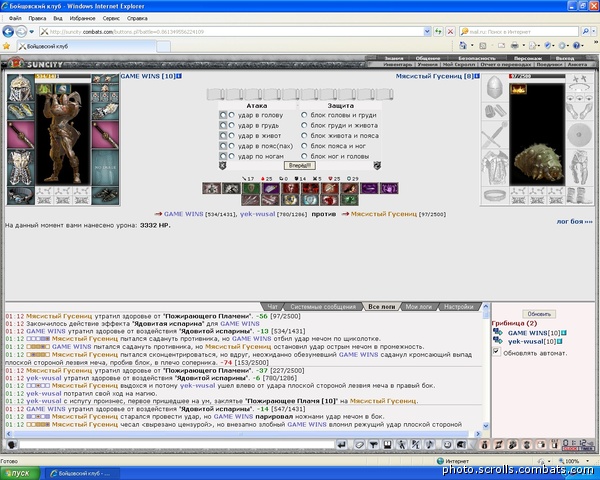Open the enemy's empty round shield slot

click(x=579, y=135)
